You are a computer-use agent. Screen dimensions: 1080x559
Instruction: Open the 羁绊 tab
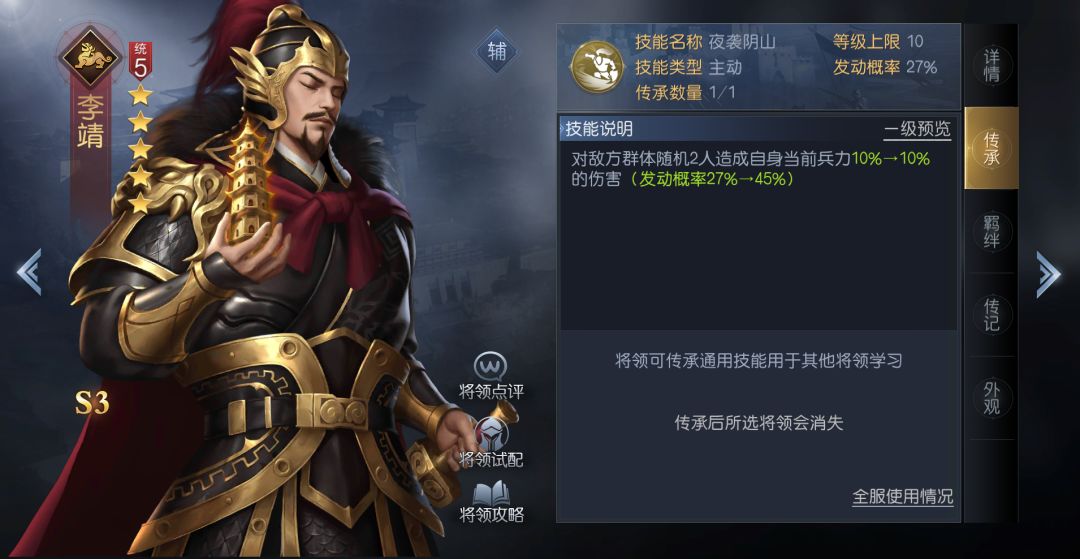click(990, 231)
